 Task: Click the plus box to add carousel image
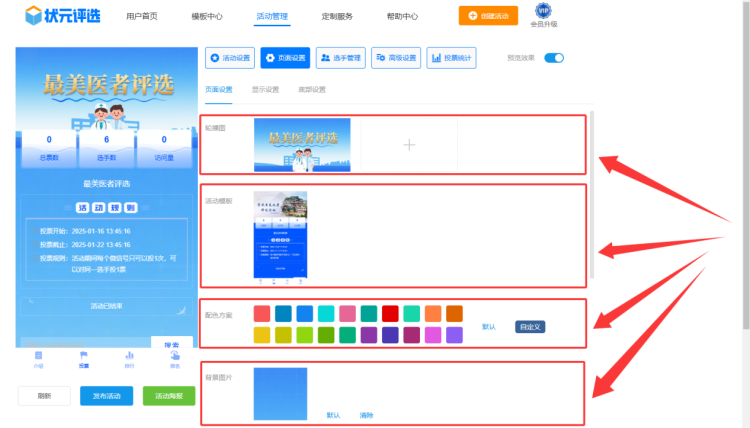click(x=408, y=145)
